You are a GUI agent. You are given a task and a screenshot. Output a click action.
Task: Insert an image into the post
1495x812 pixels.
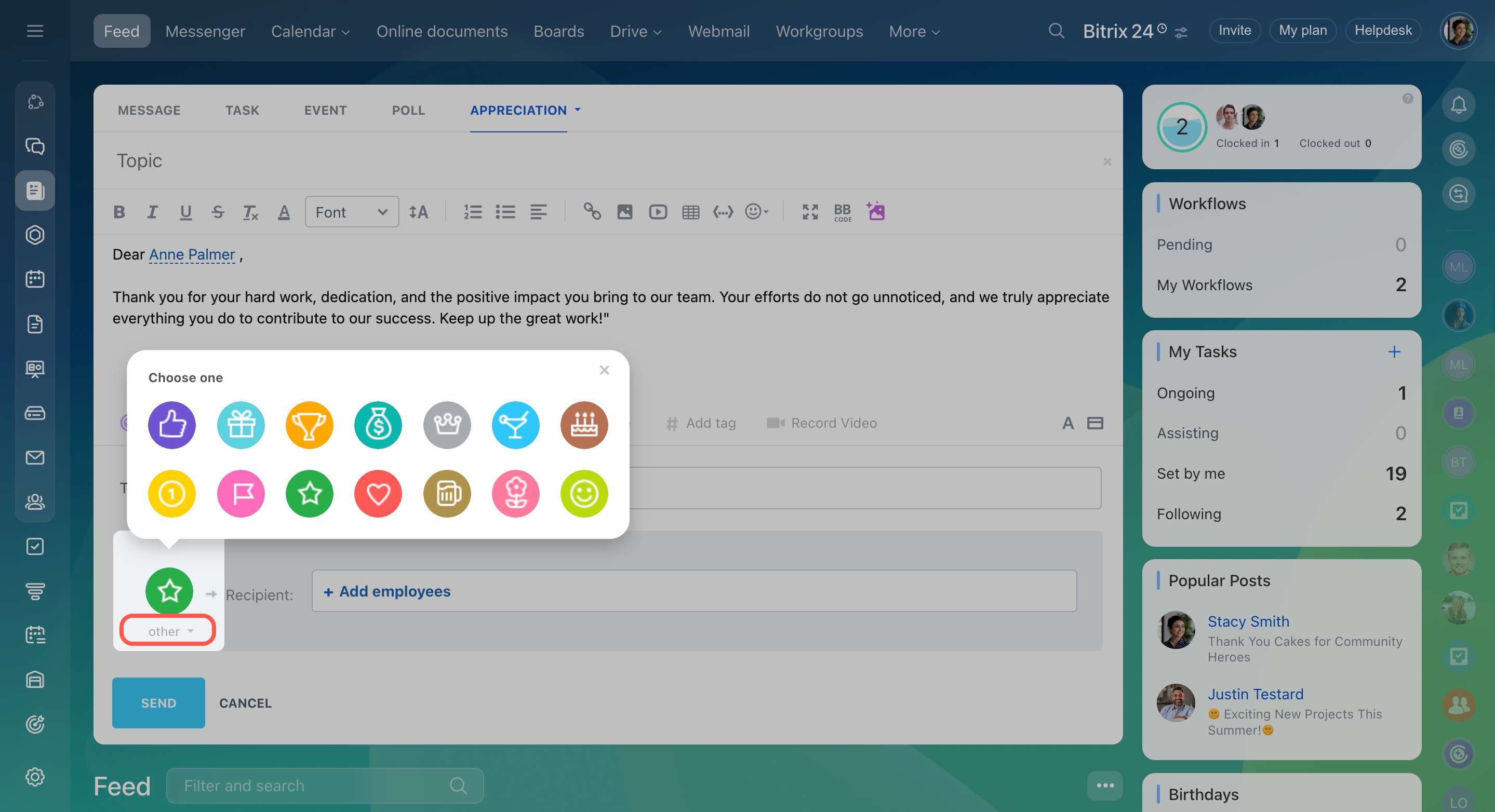(624, 212)
